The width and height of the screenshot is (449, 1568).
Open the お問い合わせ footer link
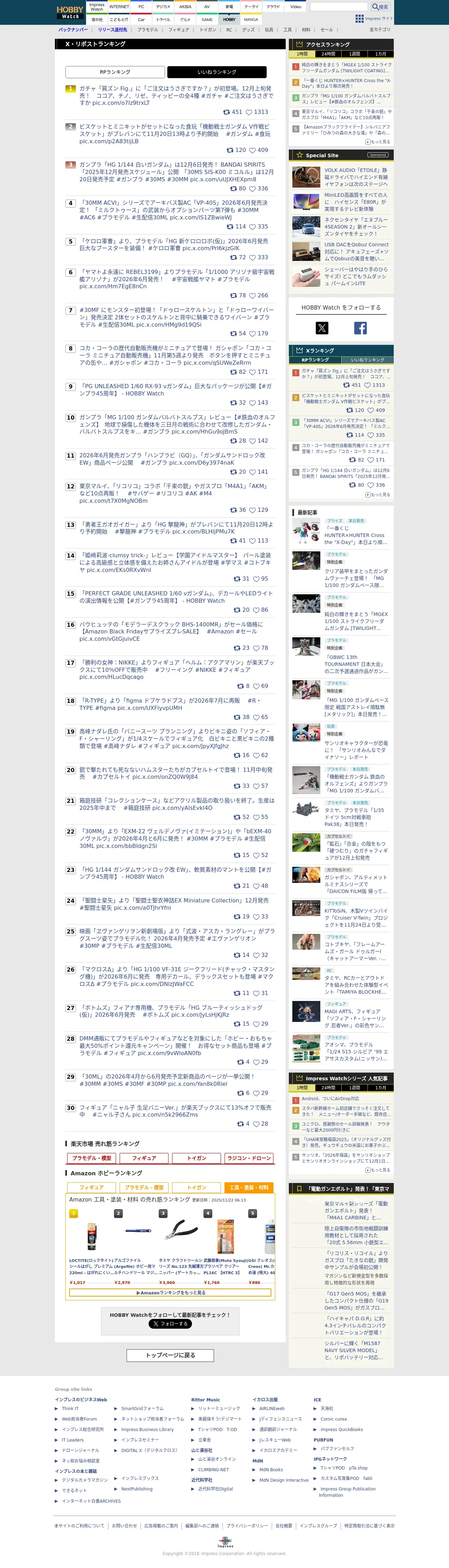[x=124, y=1526]
